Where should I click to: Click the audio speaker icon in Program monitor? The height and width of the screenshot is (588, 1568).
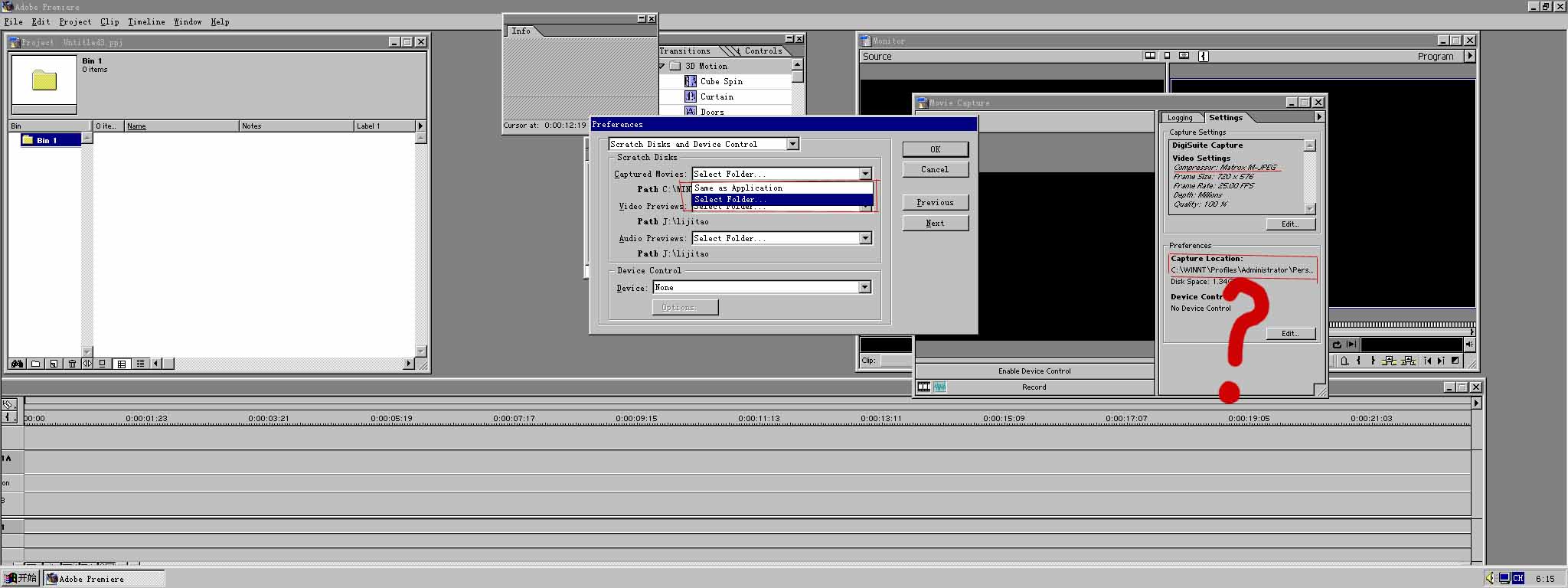(x=1469, y=345)
